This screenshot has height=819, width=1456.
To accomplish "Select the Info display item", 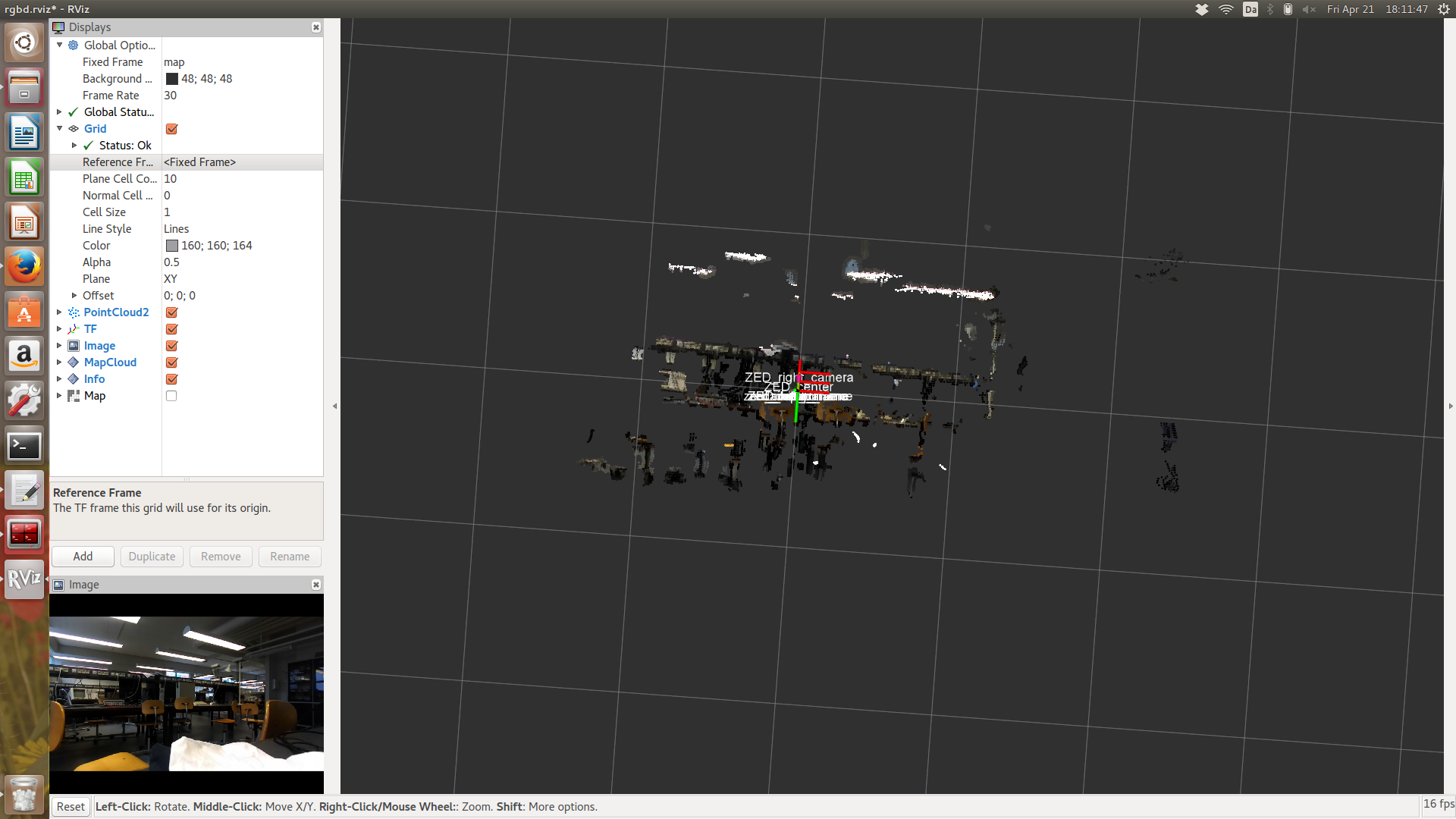I will pyautogui.click(x=94, y=379).
